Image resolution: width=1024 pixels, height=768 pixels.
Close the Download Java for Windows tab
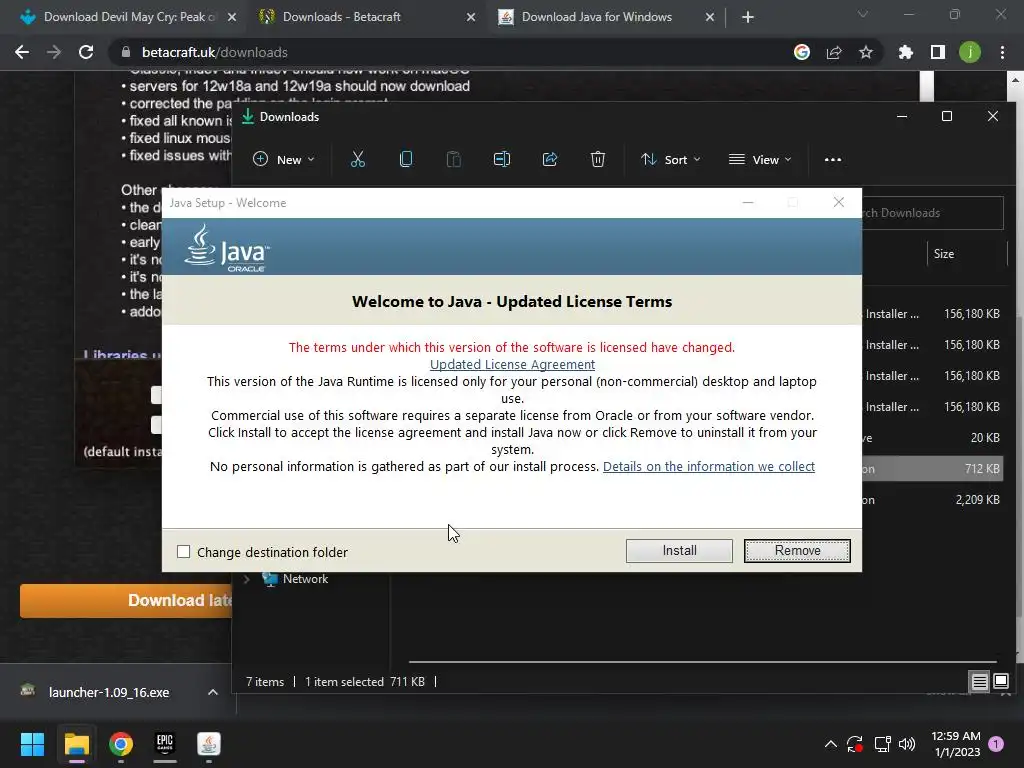710,17
